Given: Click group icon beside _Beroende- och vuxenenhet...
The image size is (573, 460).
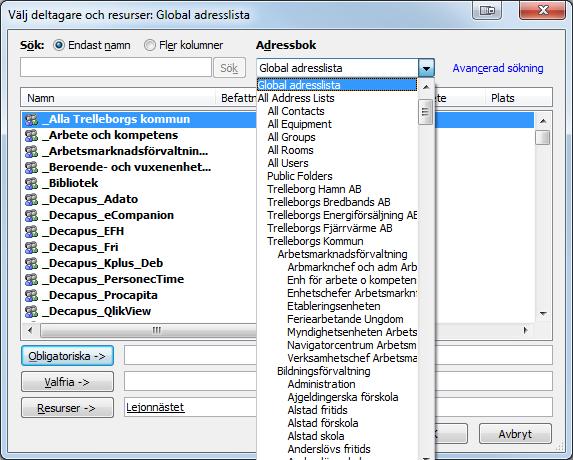Looking at the screenshot, I should pos(31,168).
